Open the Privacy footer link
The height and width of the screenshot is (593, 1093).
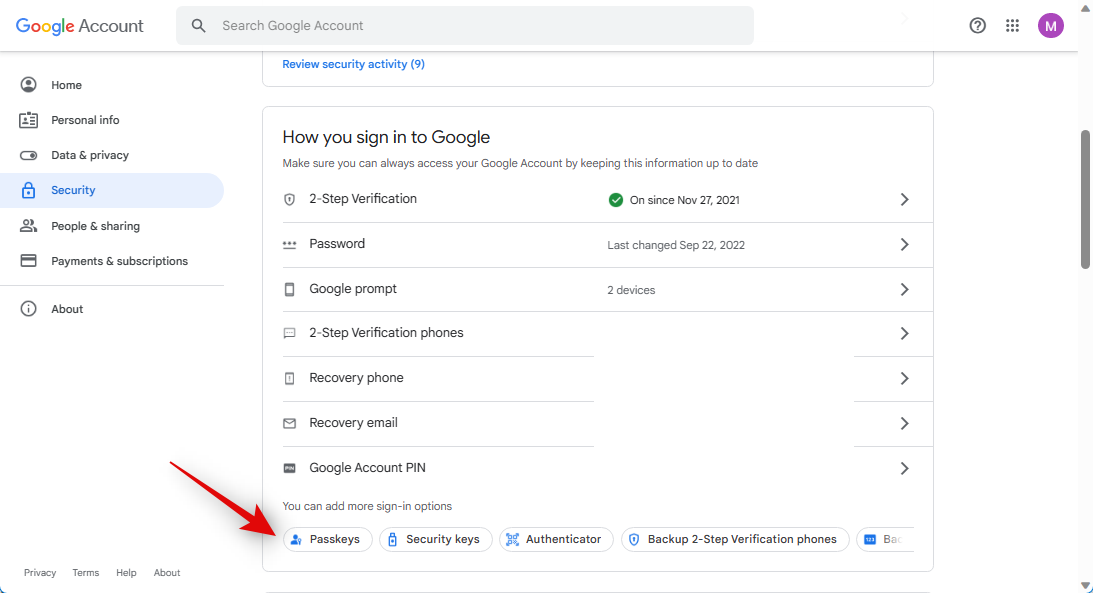tap(40, 573)
